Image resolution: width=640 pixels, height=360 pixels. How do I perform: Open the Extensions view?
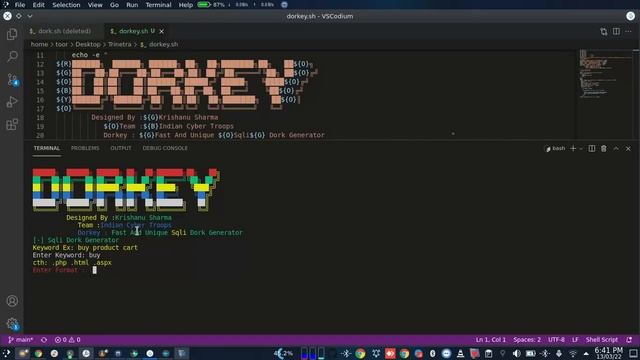pos(12,124)
